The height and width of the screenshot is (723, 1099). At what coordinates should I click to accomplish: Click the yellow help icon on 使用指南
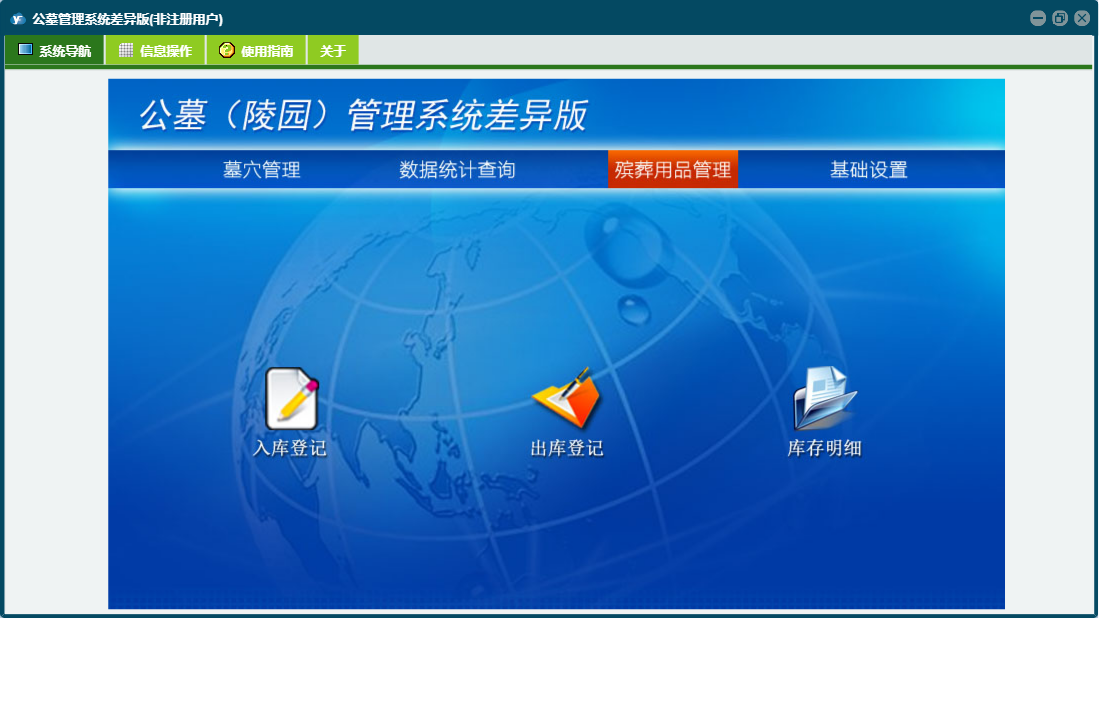coord(227,50)
